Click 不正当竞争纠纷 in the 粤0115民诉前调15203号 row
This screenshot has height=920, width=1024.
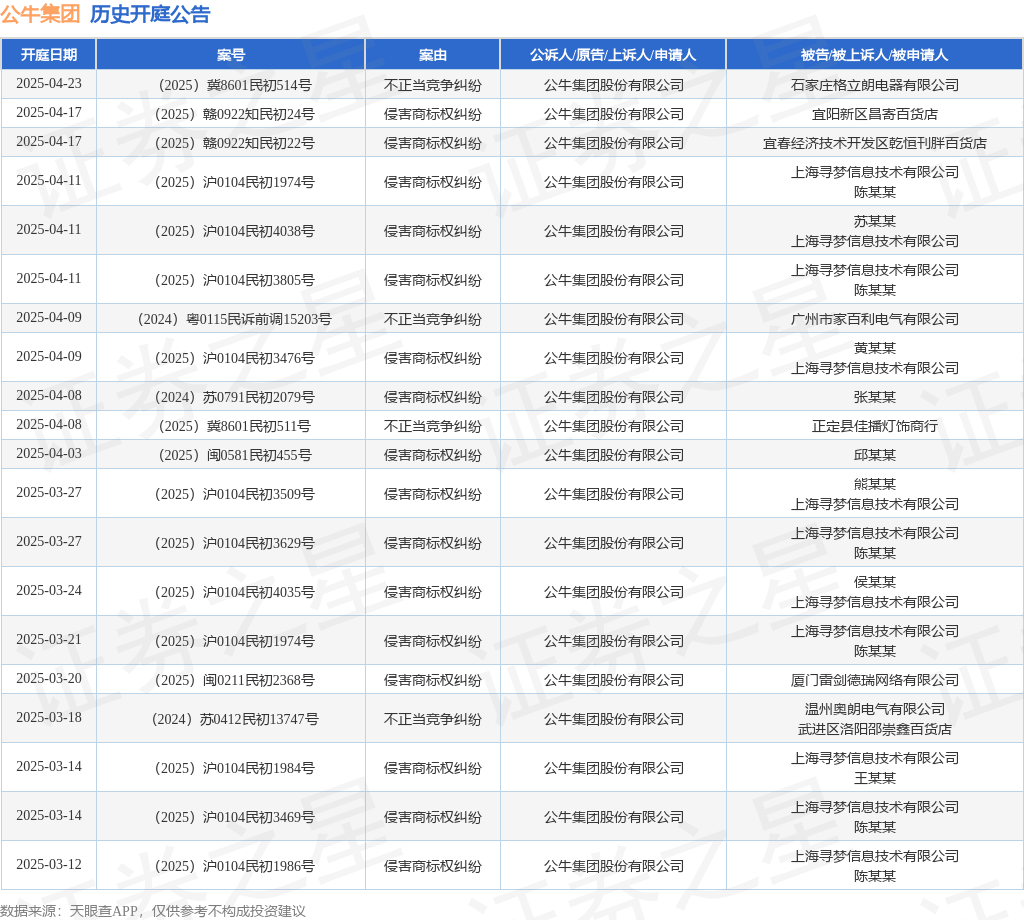pyautogui.click(x=433, y=319)
